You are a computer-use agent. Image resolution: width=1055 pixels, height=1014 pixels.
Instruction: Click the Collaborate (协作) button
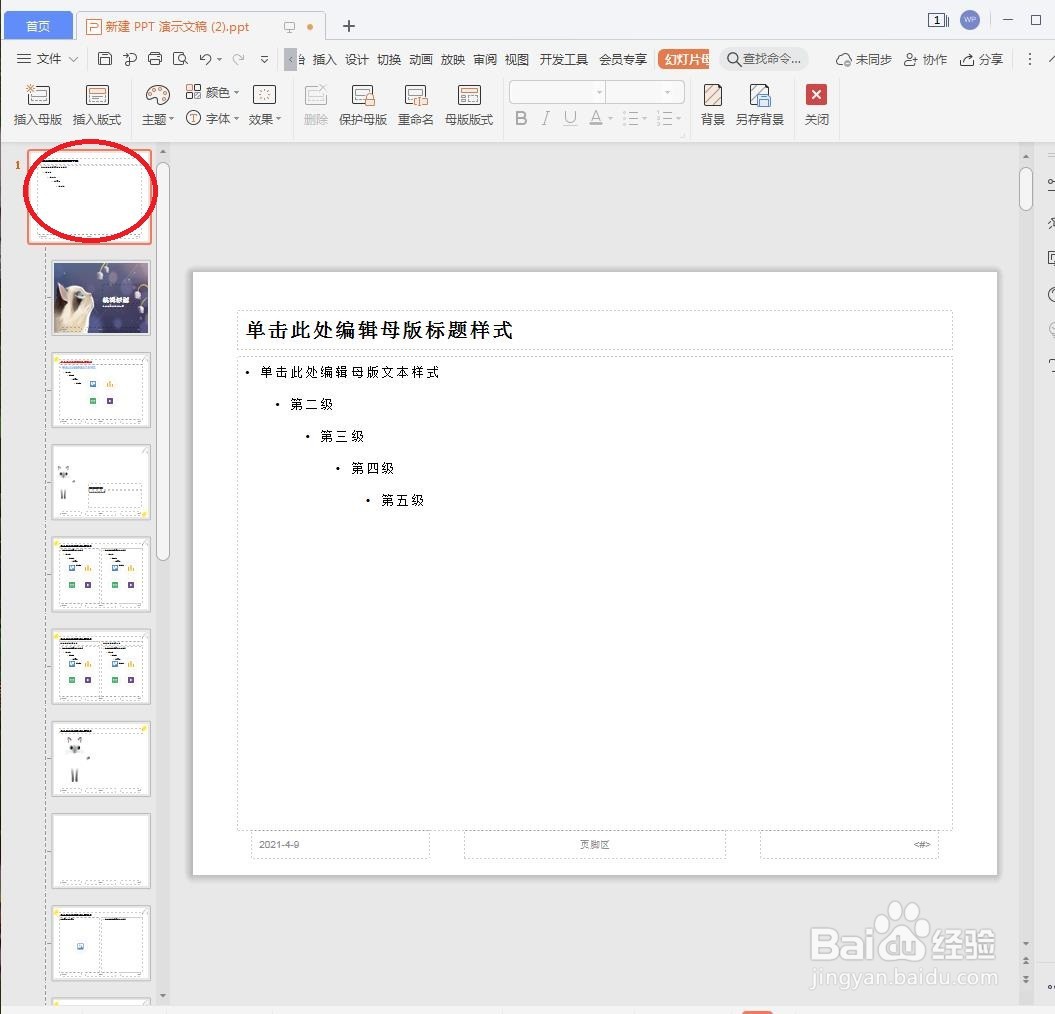tap(925, 60)
